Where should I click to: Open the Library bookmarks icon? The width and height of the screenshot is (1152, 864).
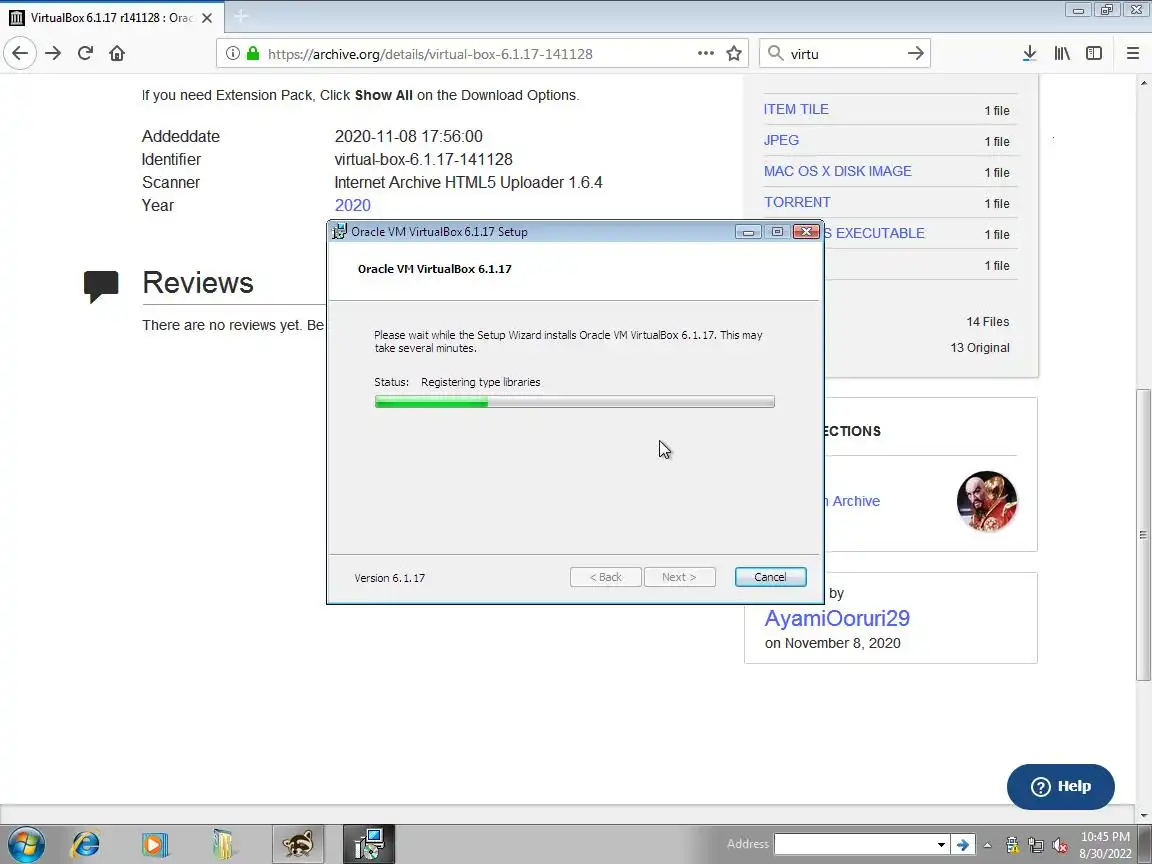point(1062,53)
